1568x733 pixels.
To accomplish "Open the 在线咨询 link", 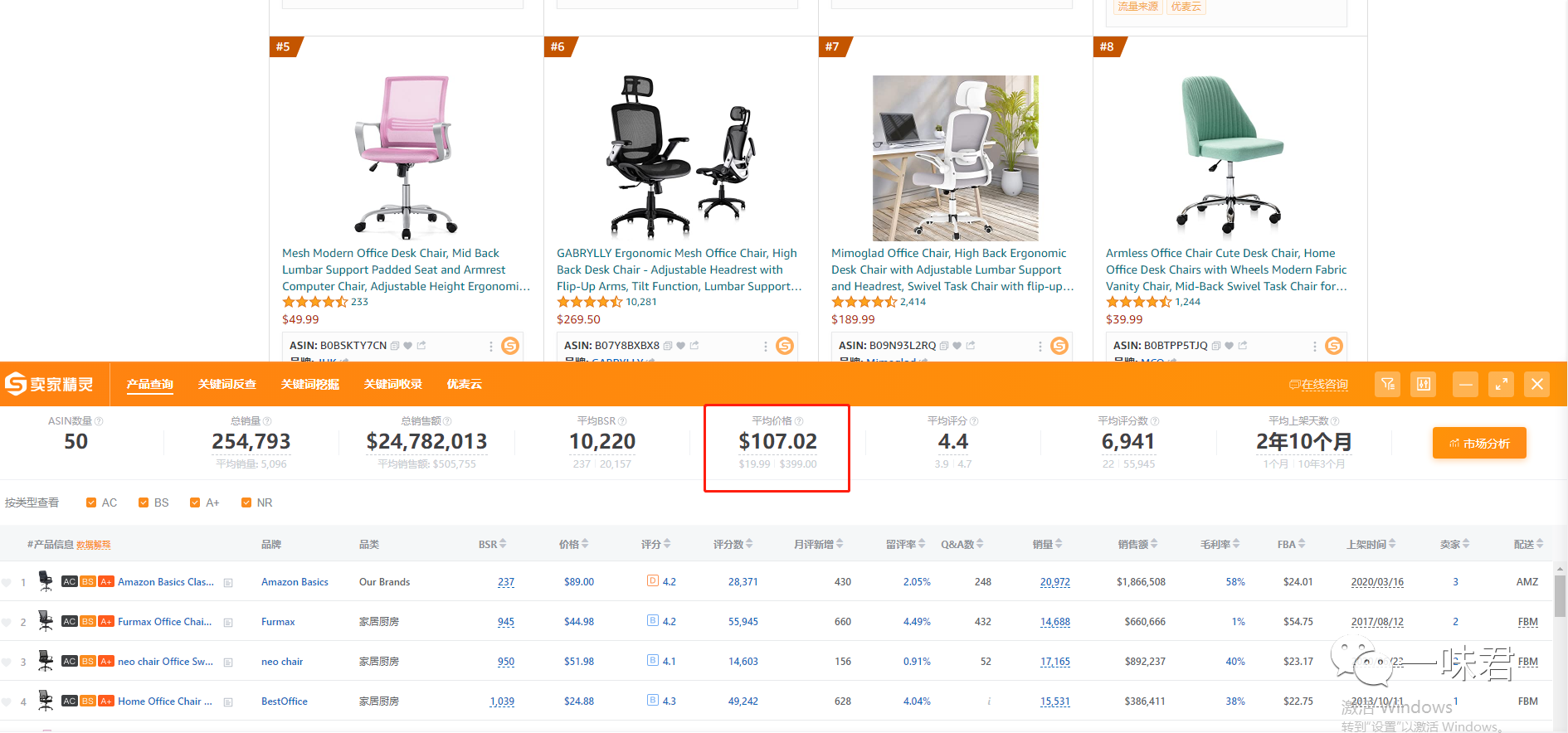I will tap(1318, 385).
